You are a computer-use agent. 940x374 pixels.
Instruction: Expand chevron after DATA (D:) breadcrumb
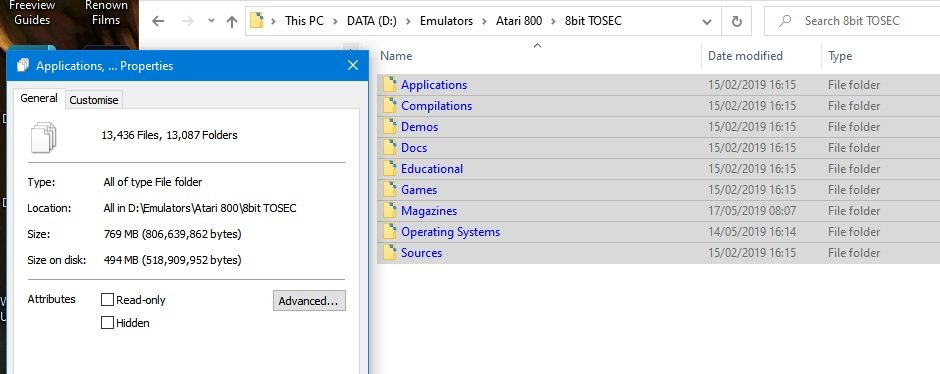[409, 21]
